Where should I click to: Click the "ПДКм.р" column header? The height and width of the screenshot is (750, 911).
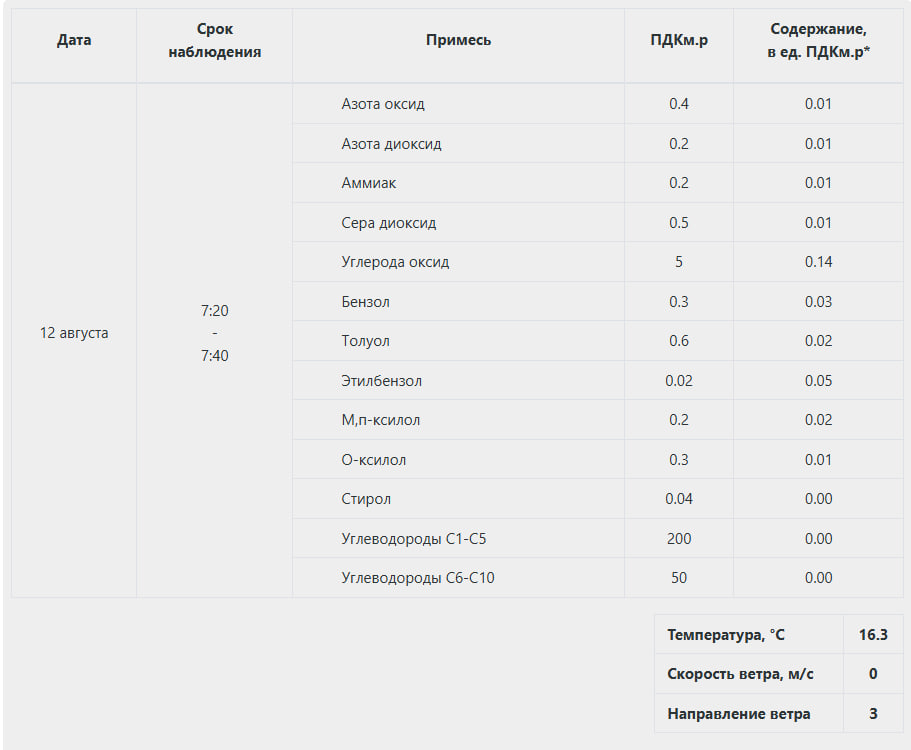679,41
